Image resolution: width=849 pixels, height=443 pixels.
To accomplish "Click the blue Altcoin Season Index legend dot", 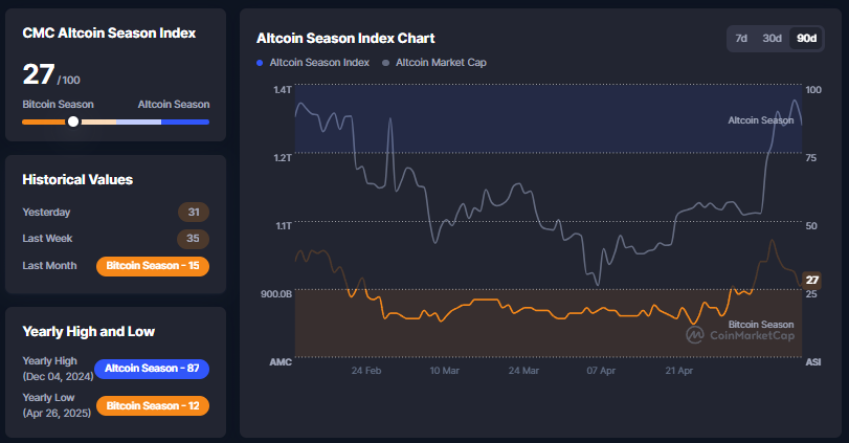I will pyautogui.click(x=260, y=62).
